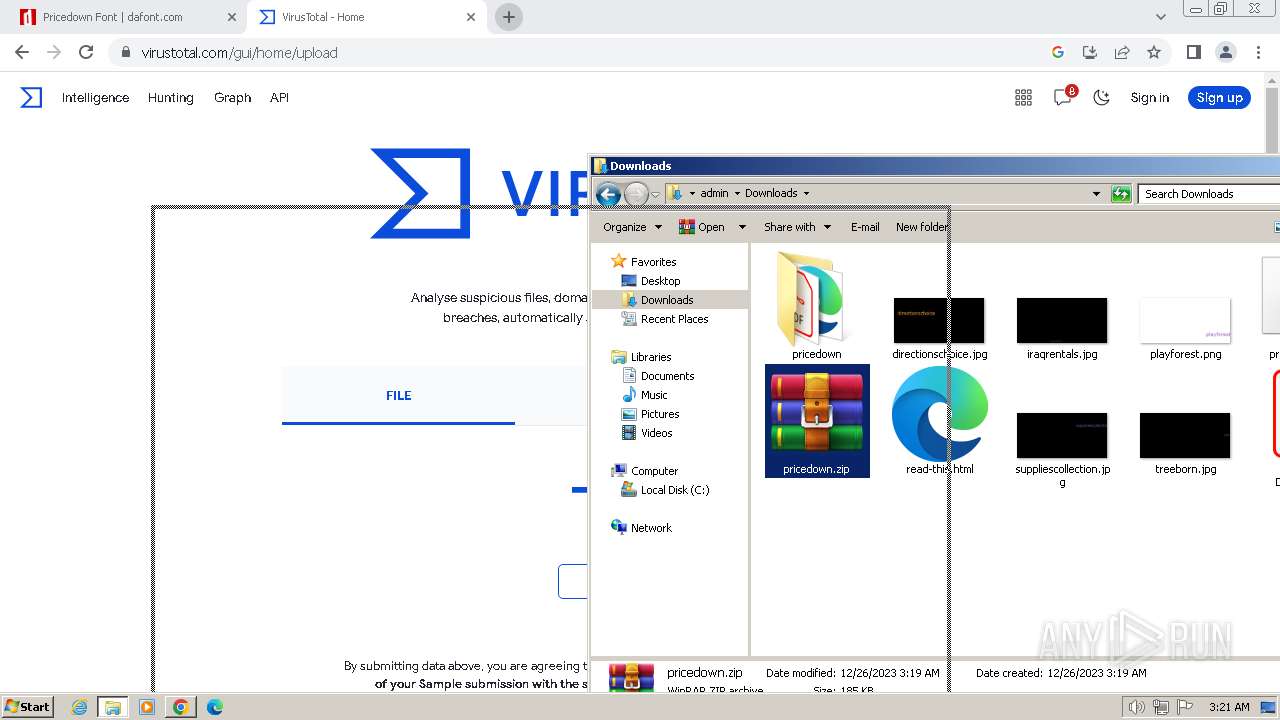This screenshot has width=1280, height=720.
Task: Toggle VirusTotal dark mode moon icon
Action: point(1101,97)
